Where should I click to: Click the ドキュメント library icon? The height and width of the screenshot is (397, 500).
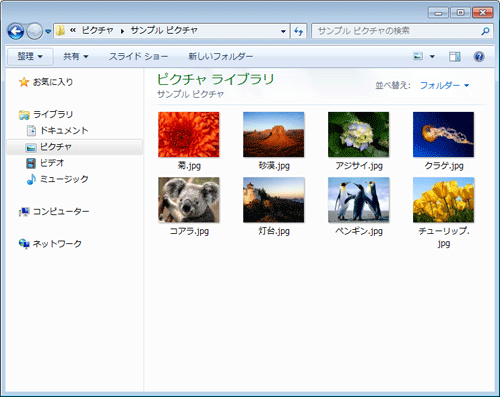pos(31,131)
